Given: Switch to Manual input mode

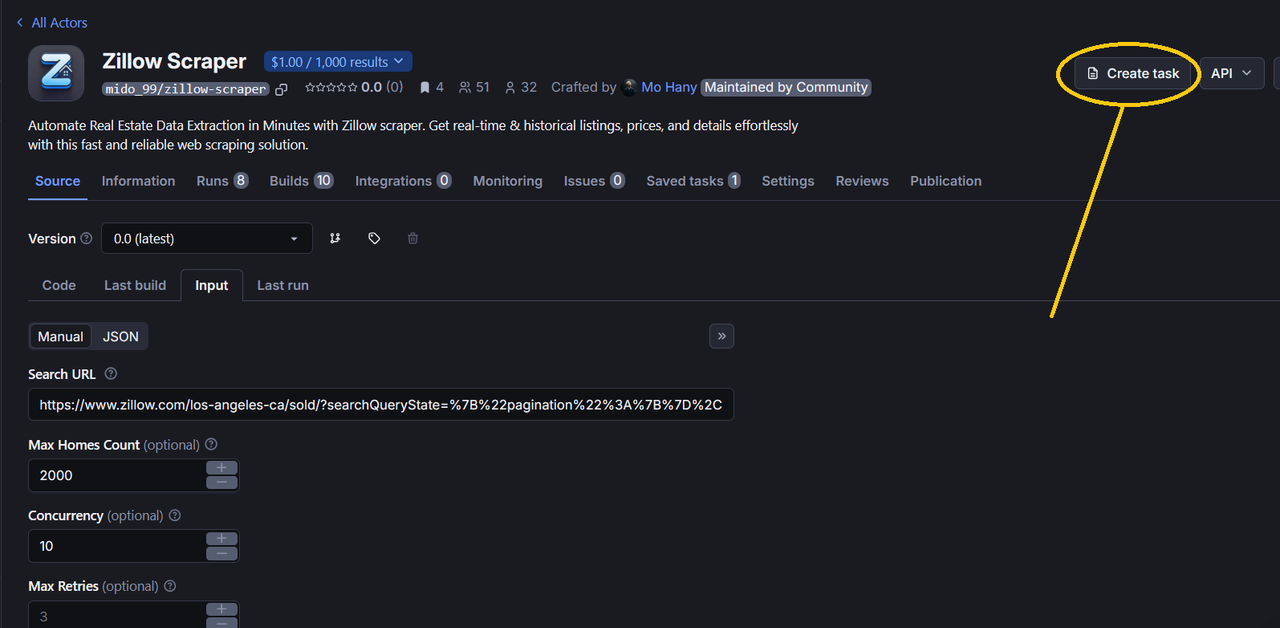Looking at the screenshot, I should [x=61, y=337].
